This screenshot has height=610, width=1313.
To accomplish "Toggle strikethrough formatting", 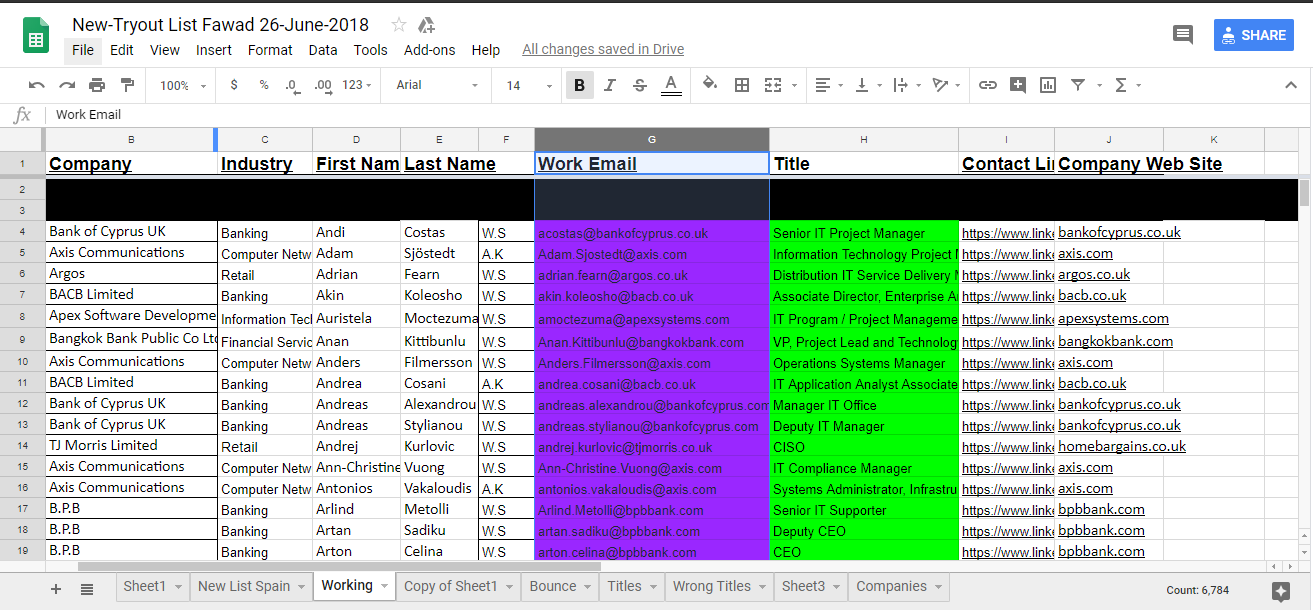I will pyautogui.click(x=639, y=85).
